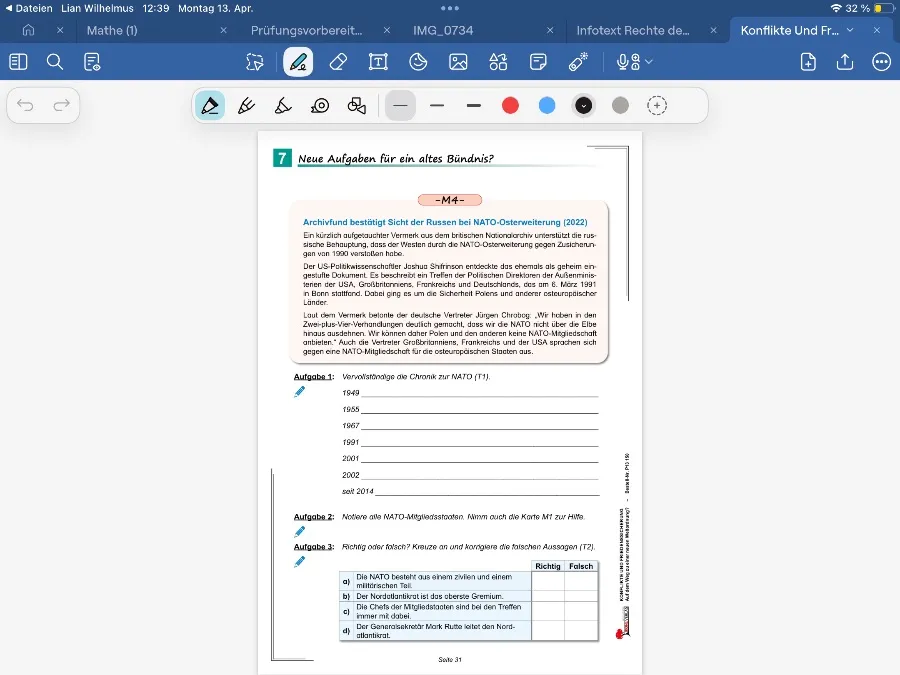The width and height of the screenshot is (900, 675).
Task: Pick the blue pen color
Action: 547,106
